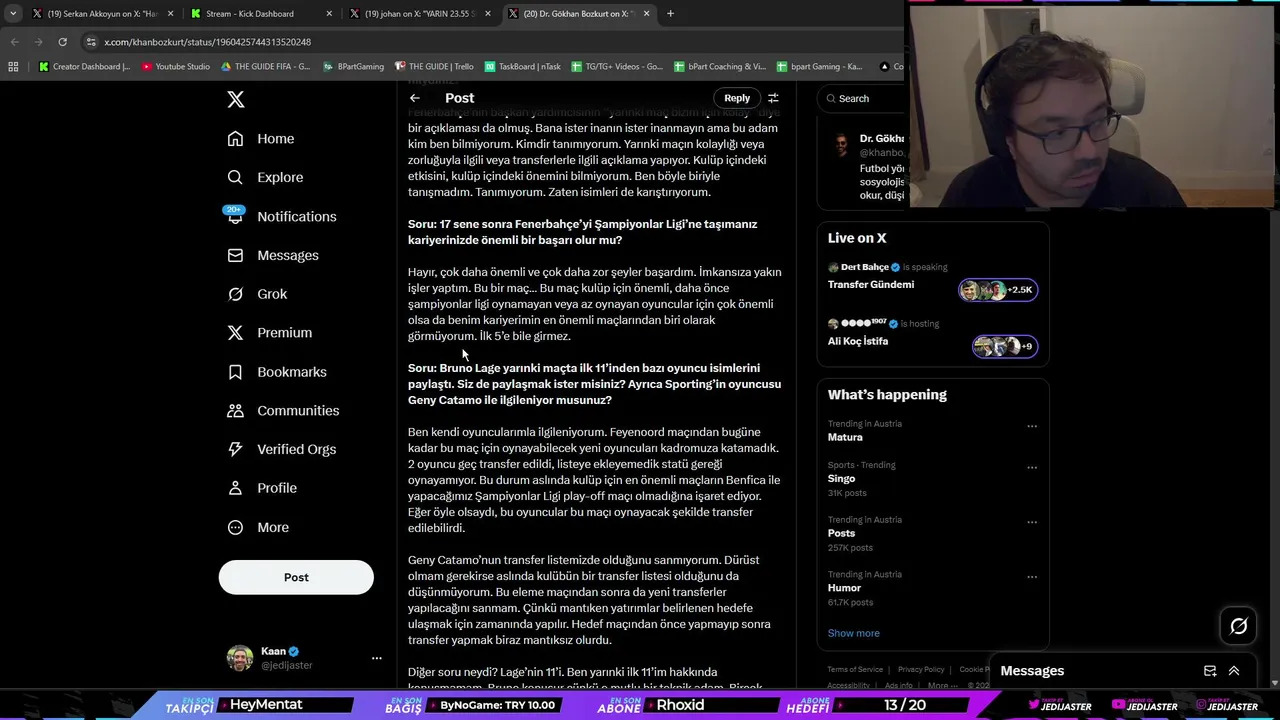Join the Transfer Gündemi live space
The height and width of the screenshot is (720, 1280).
871,284
